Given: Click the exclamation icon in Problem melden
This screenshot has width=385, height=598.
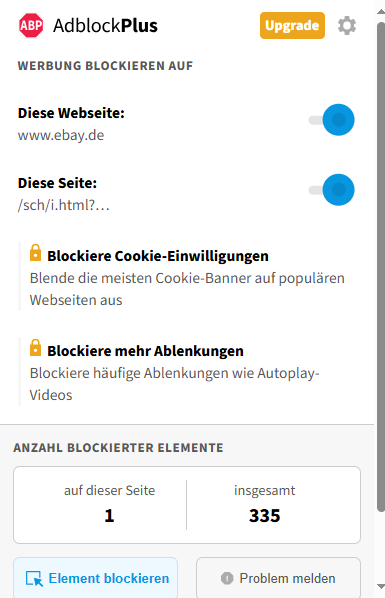Looking at the screenshot, I should [x=227, y=578].
